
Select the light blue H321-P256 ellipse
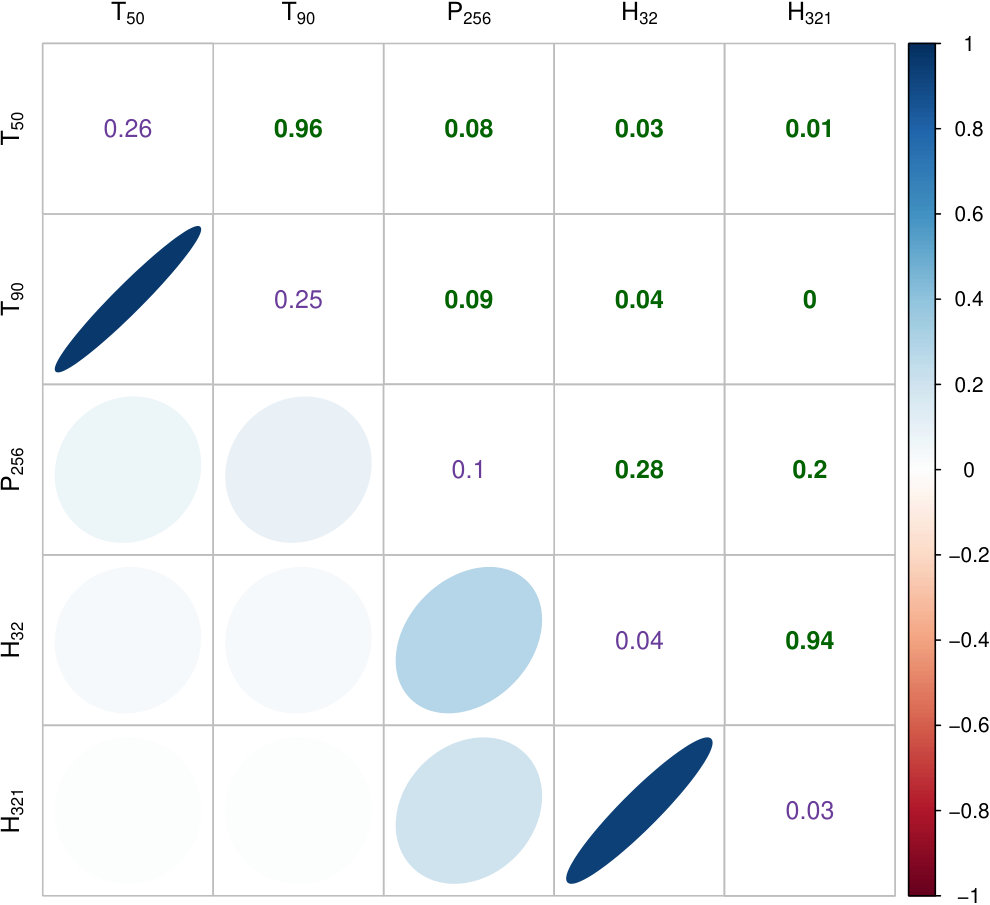pyautogui.click(x=468, y=810)
